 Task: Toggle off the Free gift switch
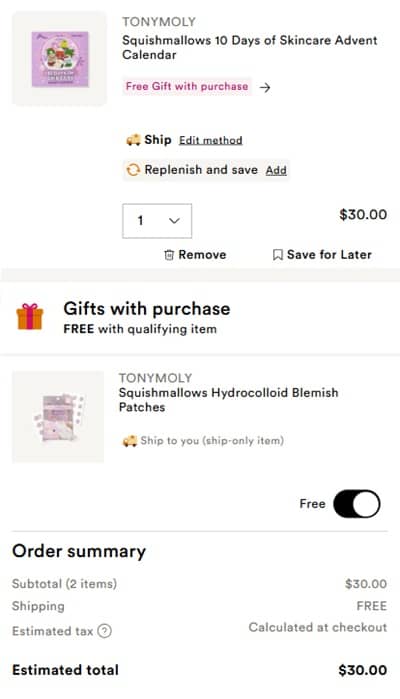pos(356,504)
